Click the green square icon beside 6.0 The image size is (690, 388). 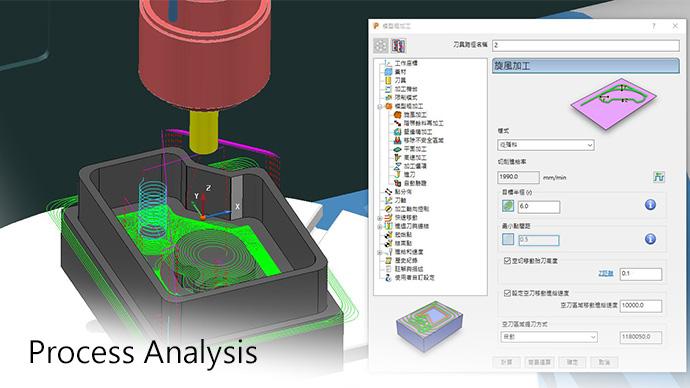(x=508, y=206)
